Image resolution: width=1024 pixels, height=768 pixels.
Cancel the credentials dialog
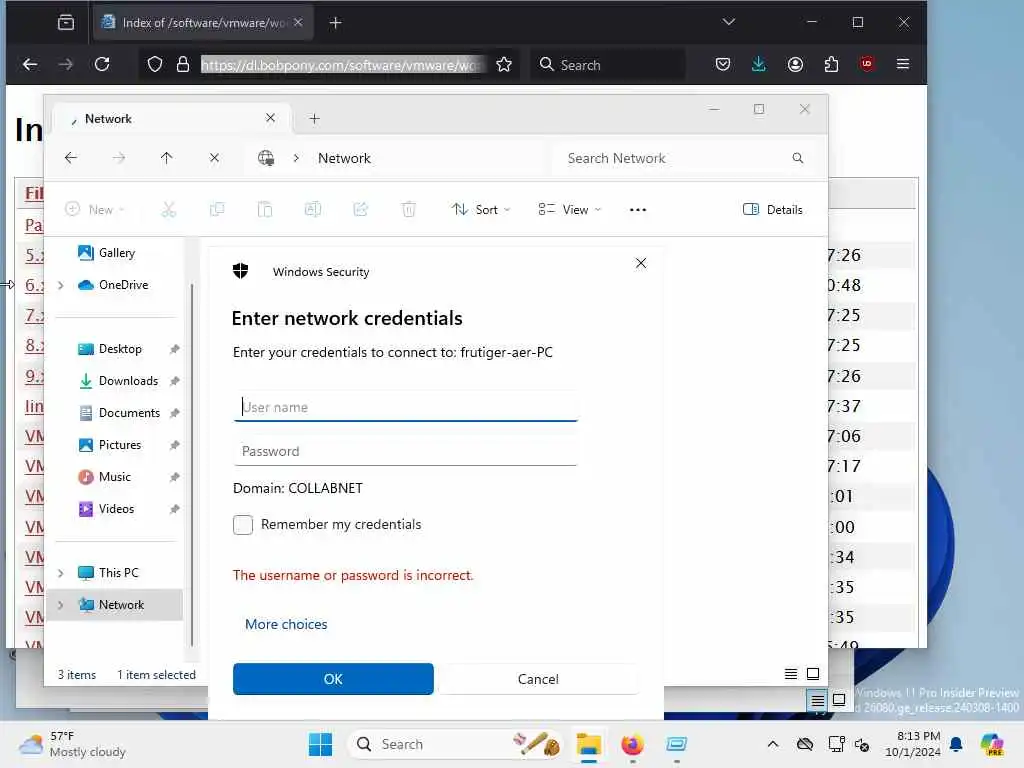[x=538, y=679]
